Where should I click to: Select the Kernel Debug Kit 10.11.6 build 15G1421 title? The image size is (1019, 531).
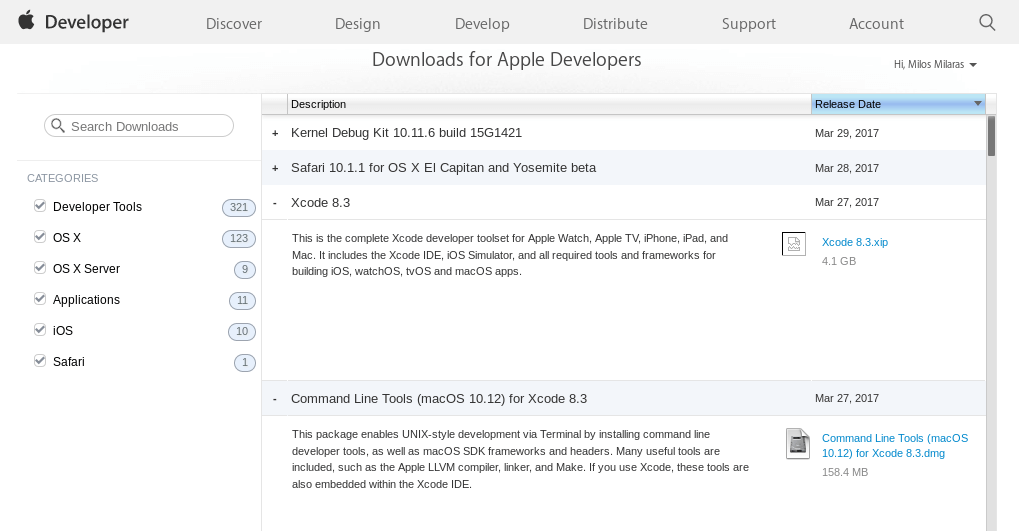[406, 133]
